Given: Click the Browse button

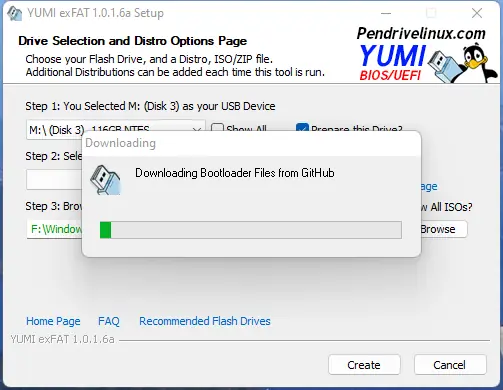Looking at the screenshot, I should (x=444, y=229).
